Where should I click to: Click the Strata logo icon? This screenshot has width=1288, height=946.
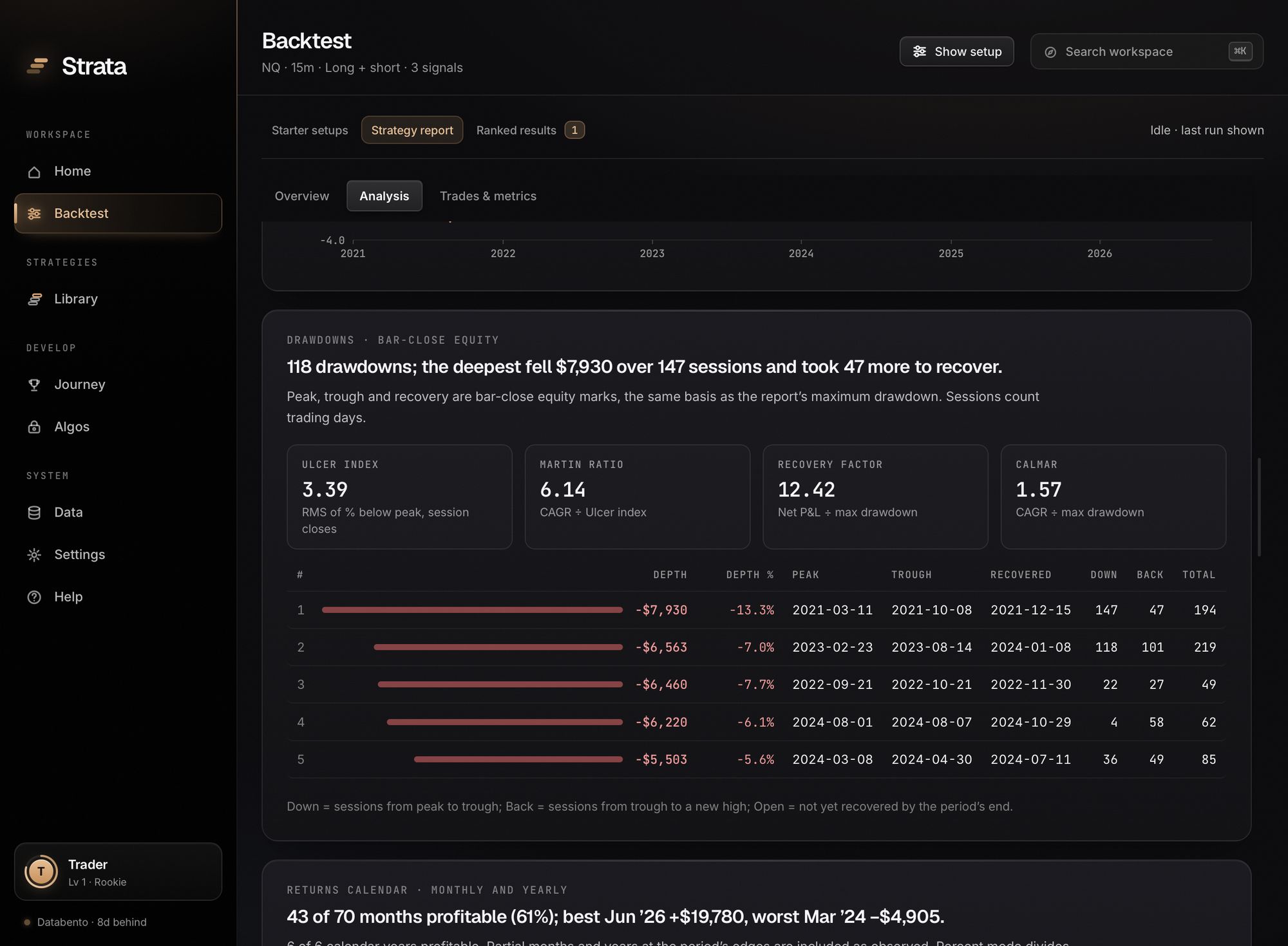[37, 66]
